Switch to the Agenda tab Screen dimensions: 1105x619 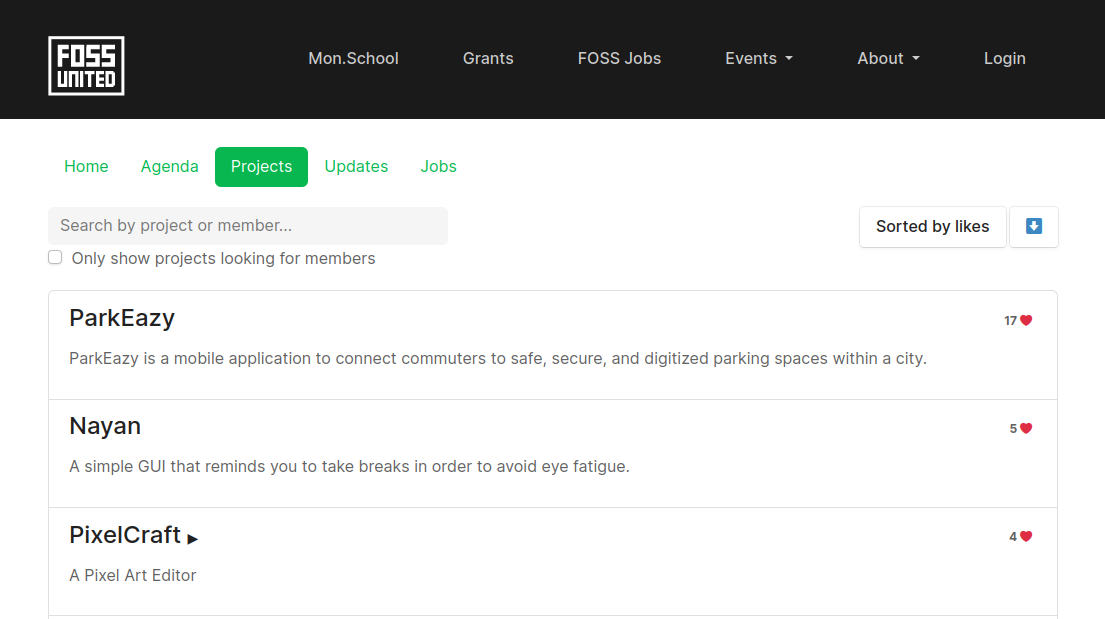click(x=169, y=166)
